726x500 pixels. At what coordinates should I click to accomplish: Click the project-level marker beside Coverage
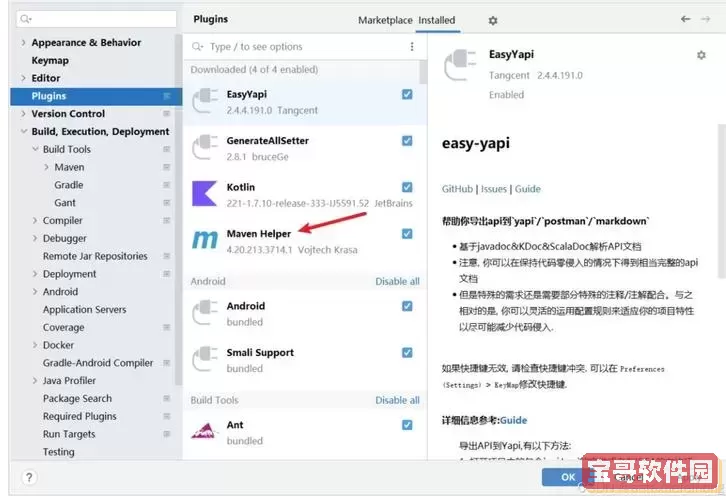[x=167, y=327]
